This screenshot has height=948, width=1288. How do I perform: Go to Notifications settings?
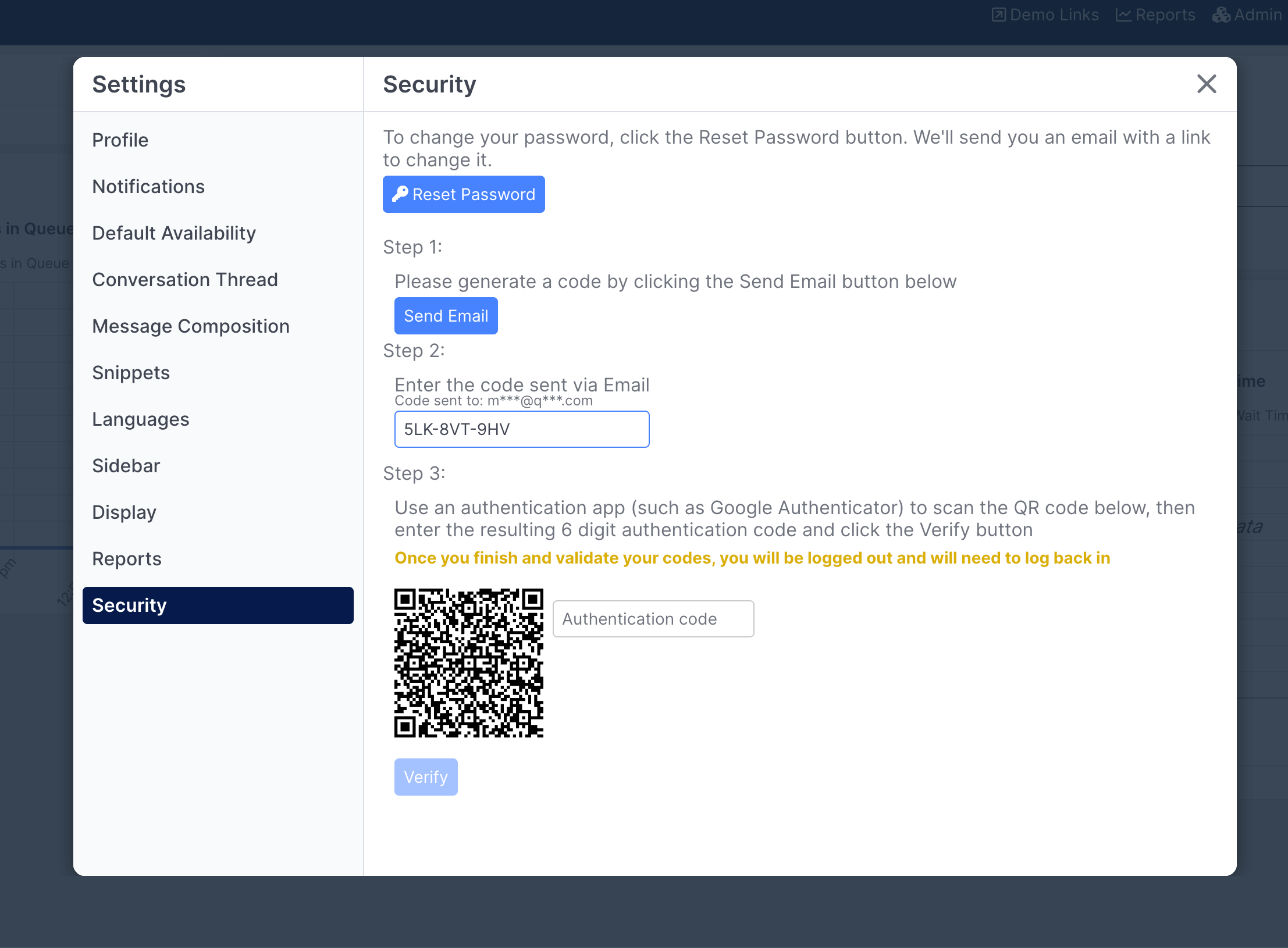coord(148,187)
